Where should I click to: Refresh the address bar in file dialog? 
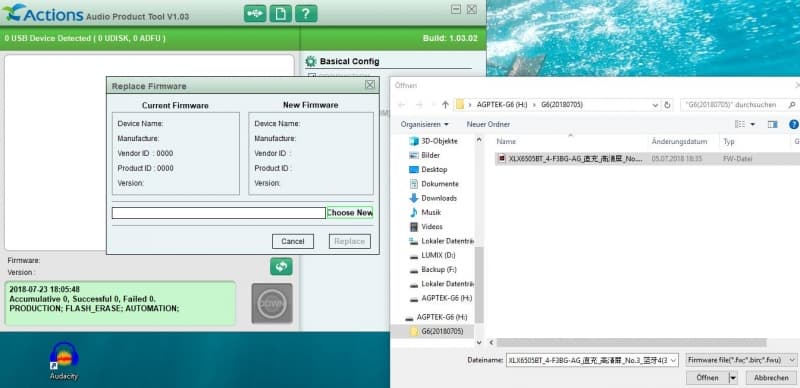point(667,105)
